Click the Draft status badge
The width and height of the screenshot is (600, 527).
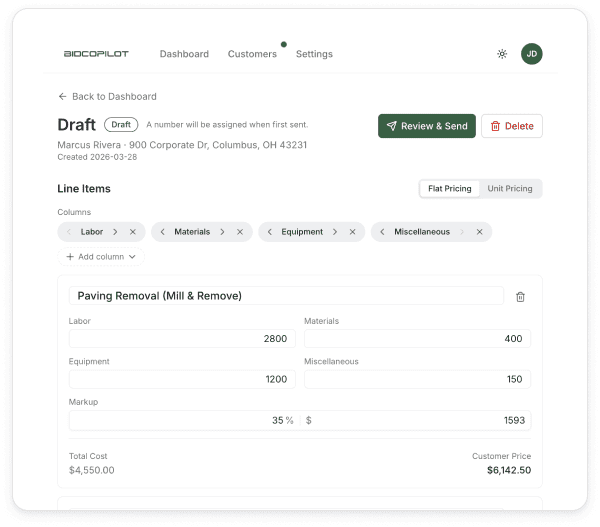[121, 125]
